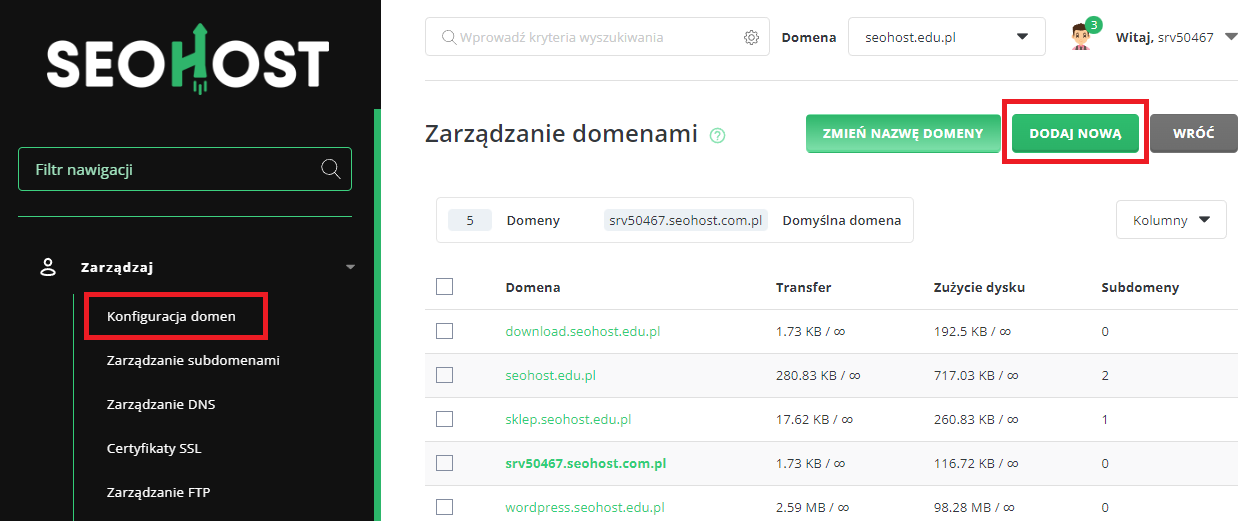Click the 280.83 KB transfer value
The width and height of the screenshot is (1257, 521).
coord(818,375)
